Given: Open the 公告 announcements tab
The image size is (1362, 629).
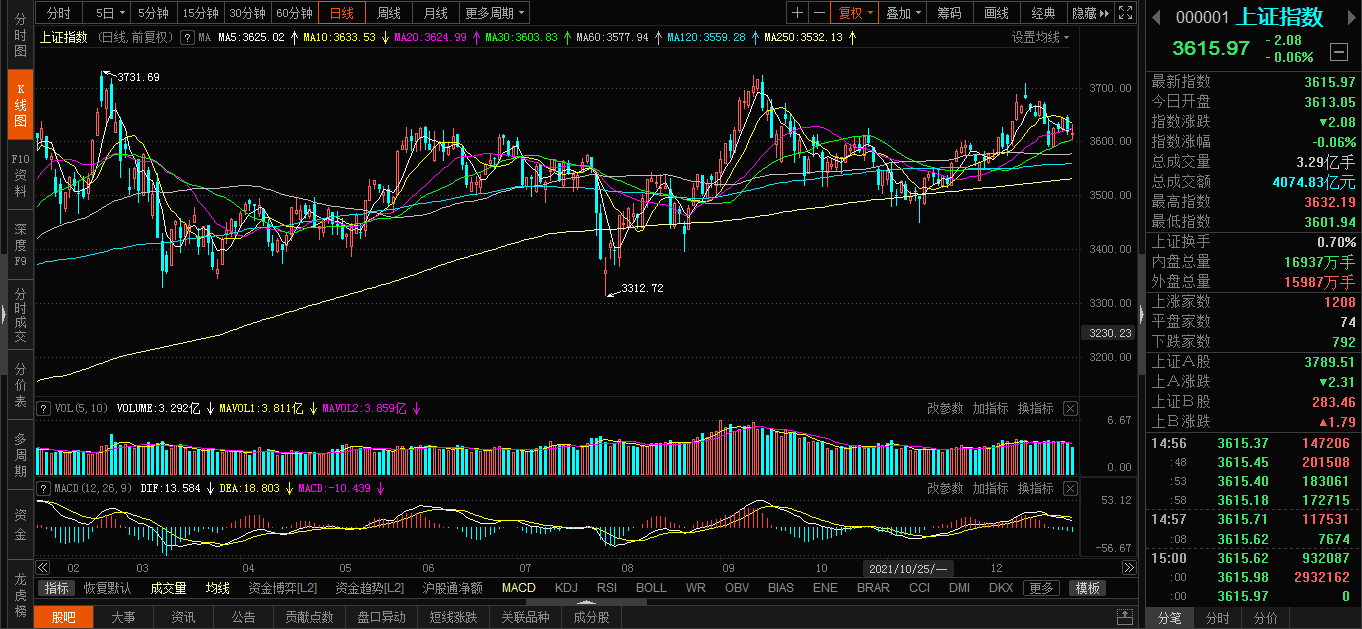Looking at the screenshot, I should tap(243, 617).
